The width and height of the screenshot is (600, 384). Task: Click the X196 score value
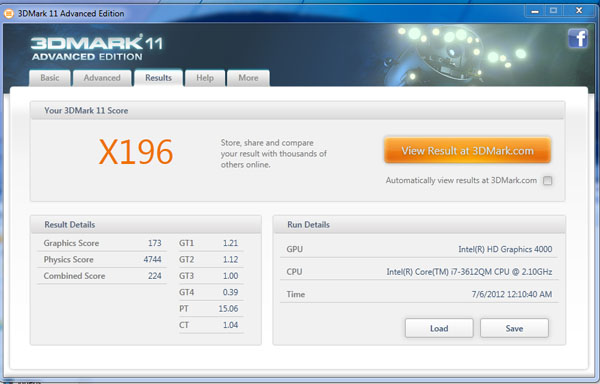136,152
